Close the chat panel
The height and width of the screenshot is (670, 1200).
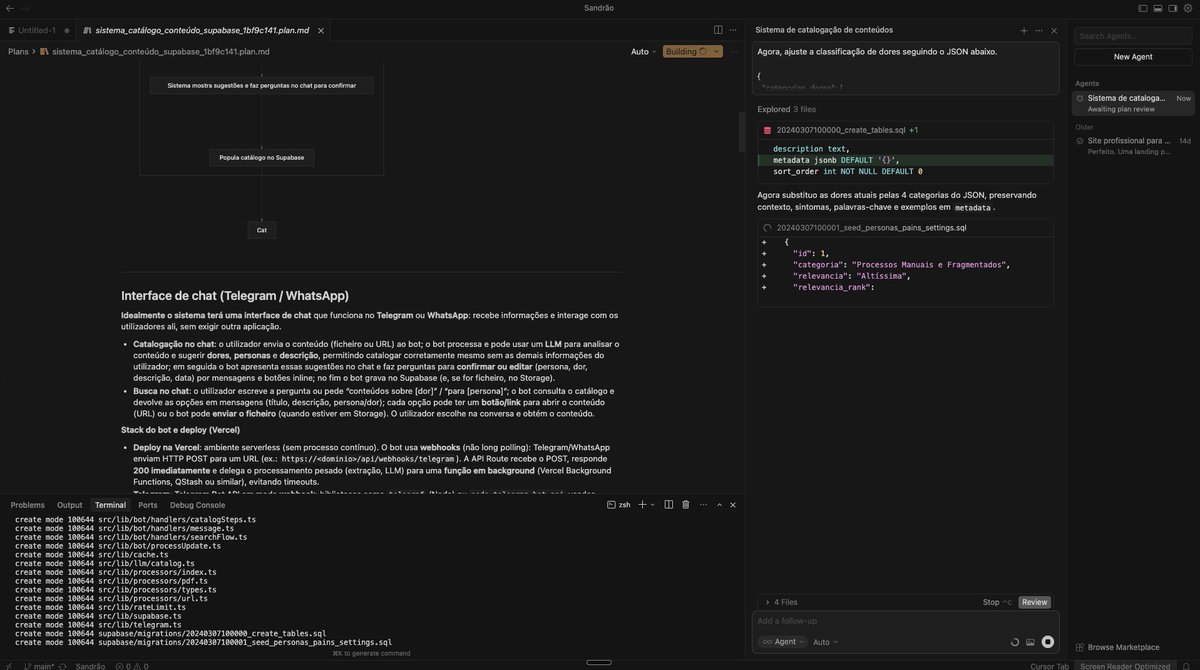coord(1054,31)
